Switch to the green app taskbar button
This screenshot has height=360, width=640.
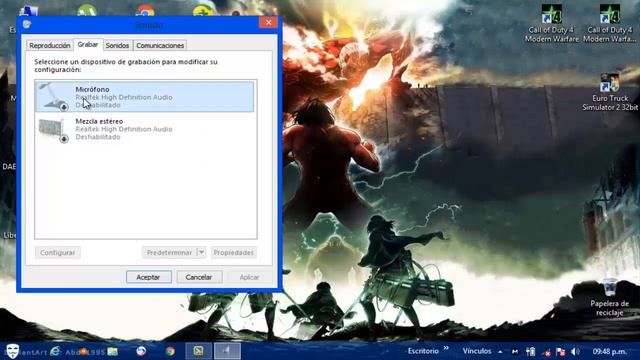click(198, 351)
